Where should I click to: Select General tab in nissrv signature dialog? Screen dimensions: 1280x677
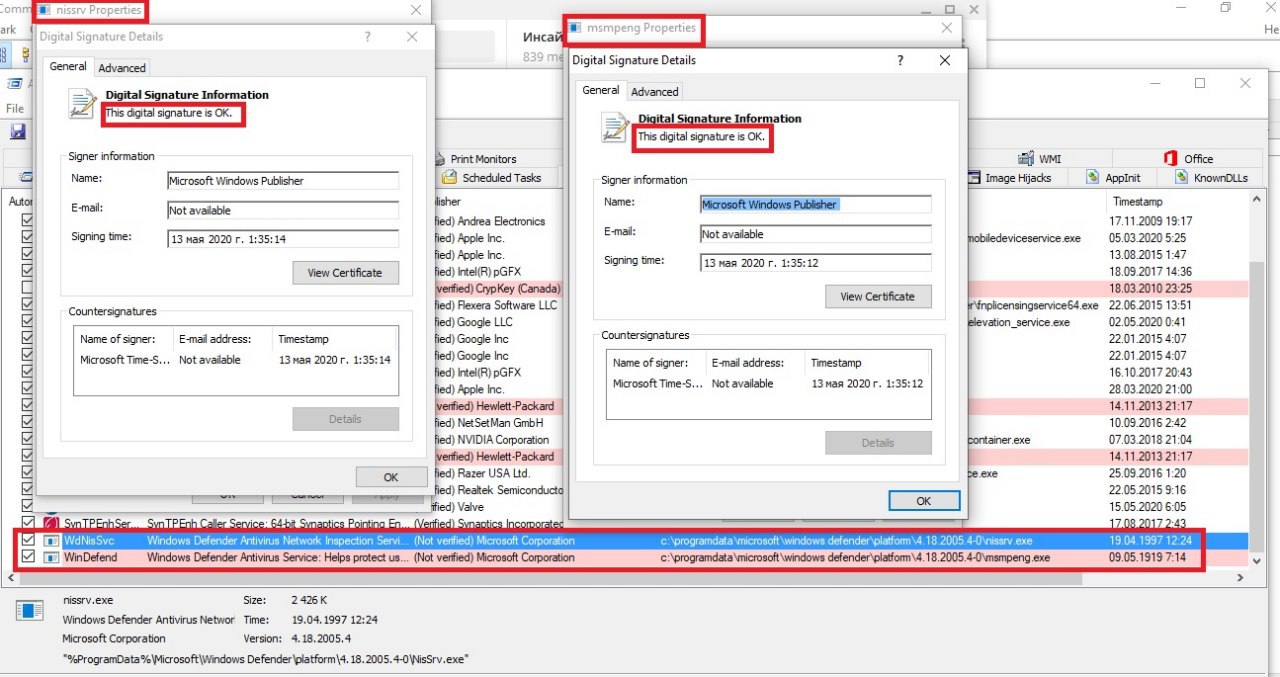tap(69, 67)
